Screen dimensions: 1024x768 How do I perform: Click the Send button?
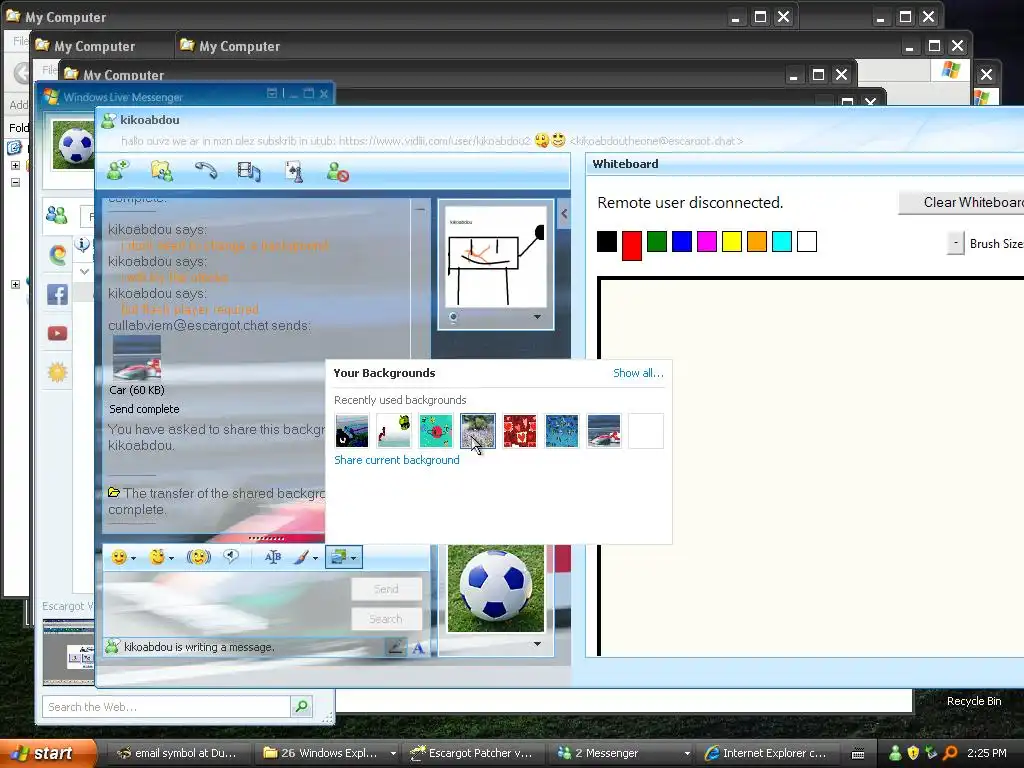coord(386,589)
